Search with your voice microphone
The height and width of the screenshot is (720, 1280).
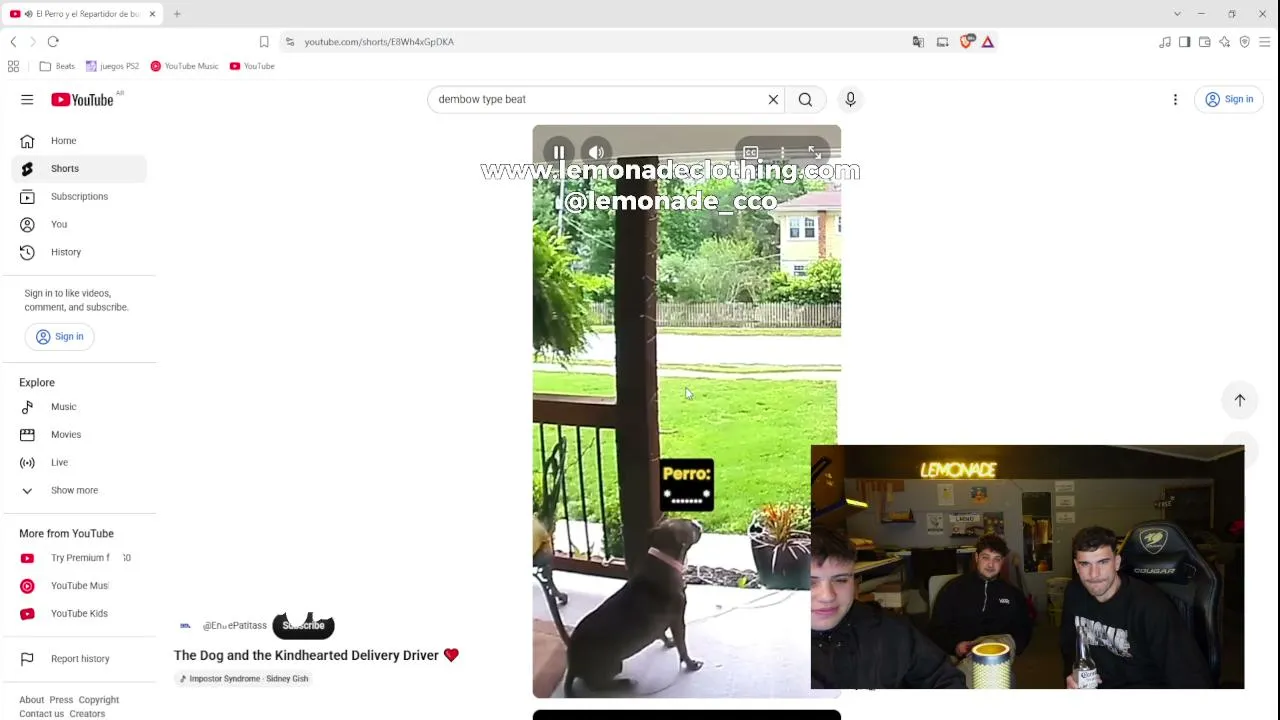tap(850, 99)
